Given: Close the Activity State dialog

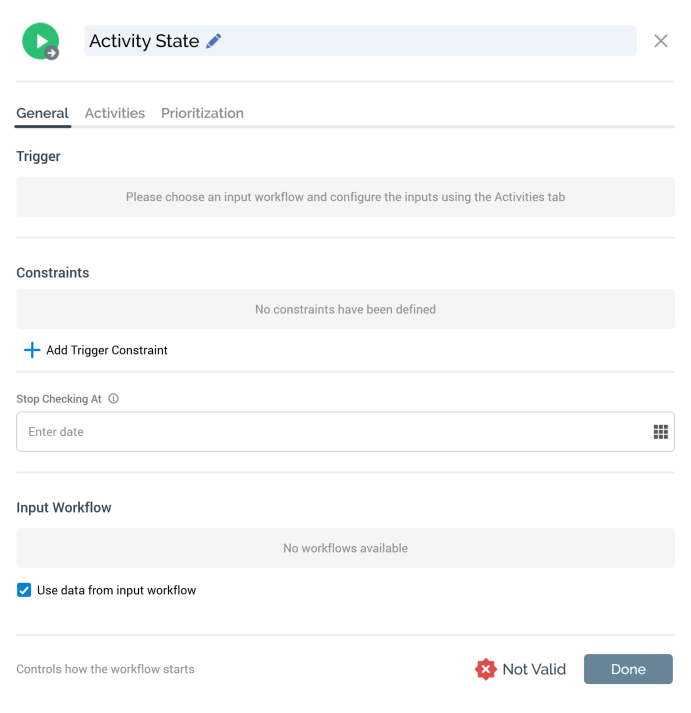Looking at the screenshot, I should pos(661,41).
